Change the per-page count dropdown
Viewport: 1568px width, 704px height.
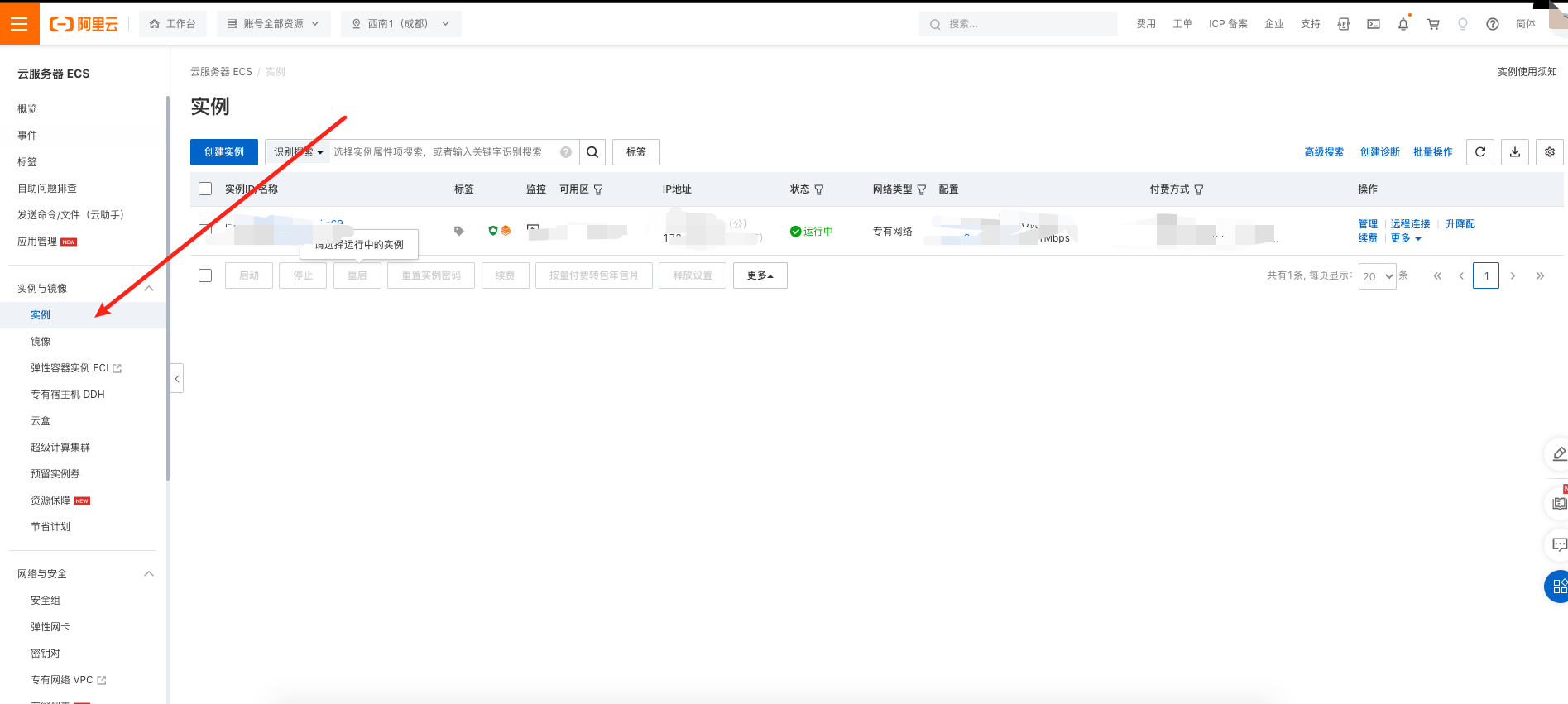click(1378, 276)
